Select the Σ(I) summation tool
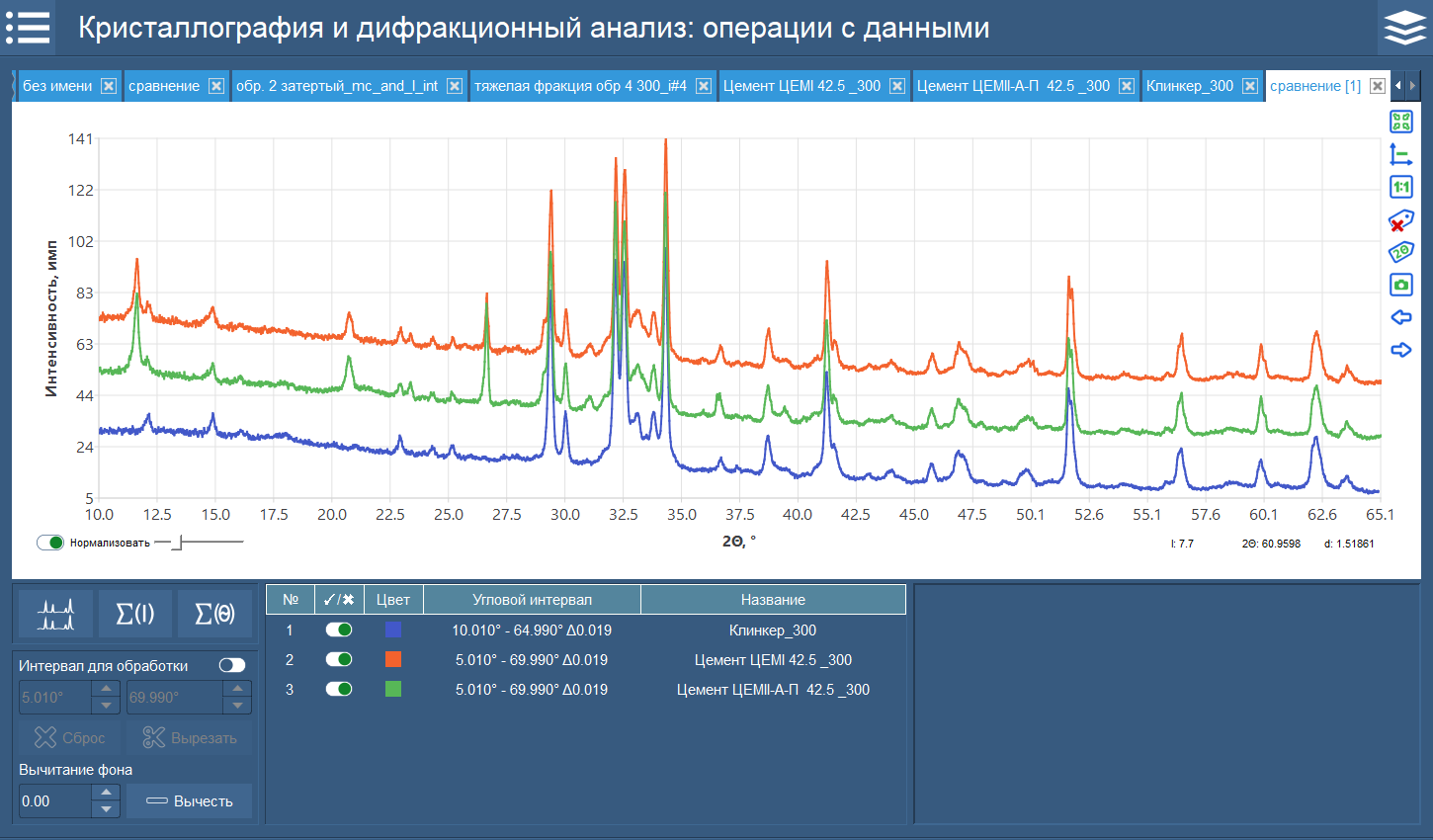Viewport: 1433px width, 840px height. click(x=135, y=613)
